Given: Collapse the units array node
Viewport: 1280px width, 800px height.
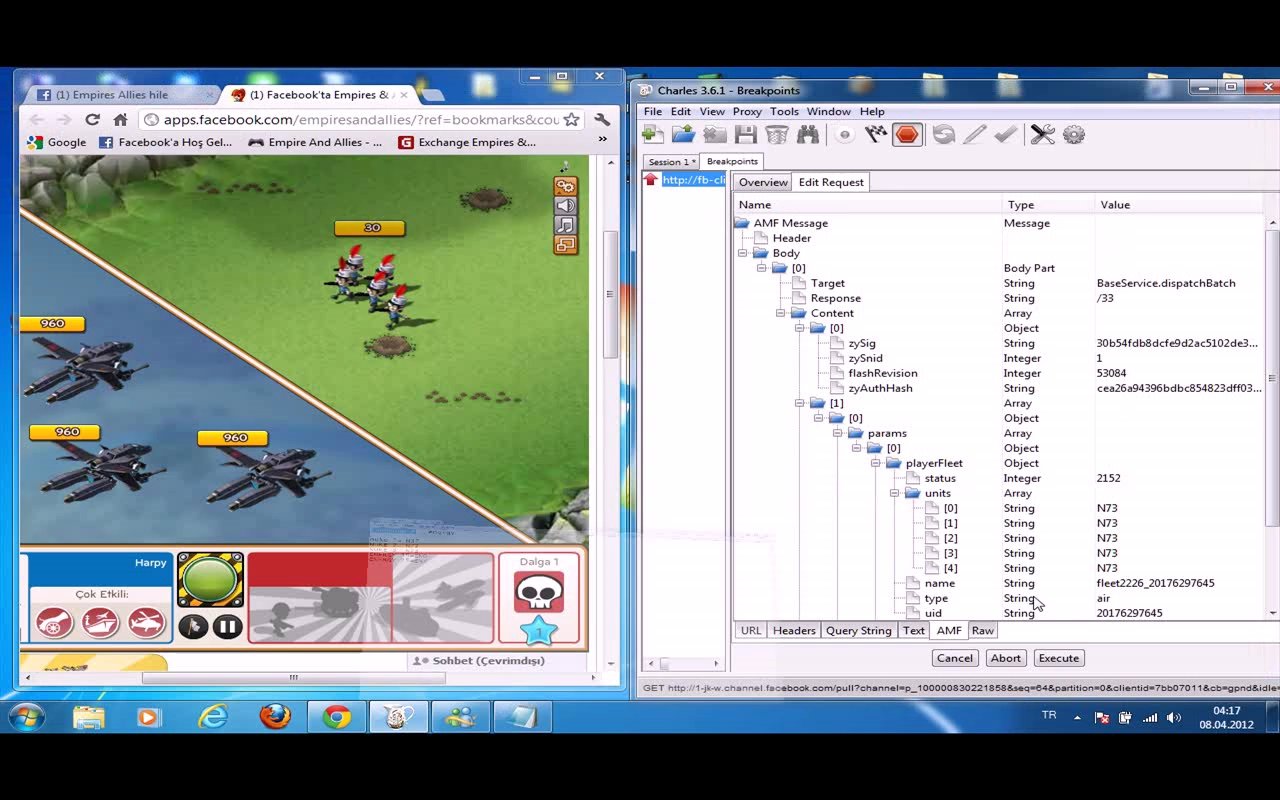Looking at the screenshot, I should [895, 493].
